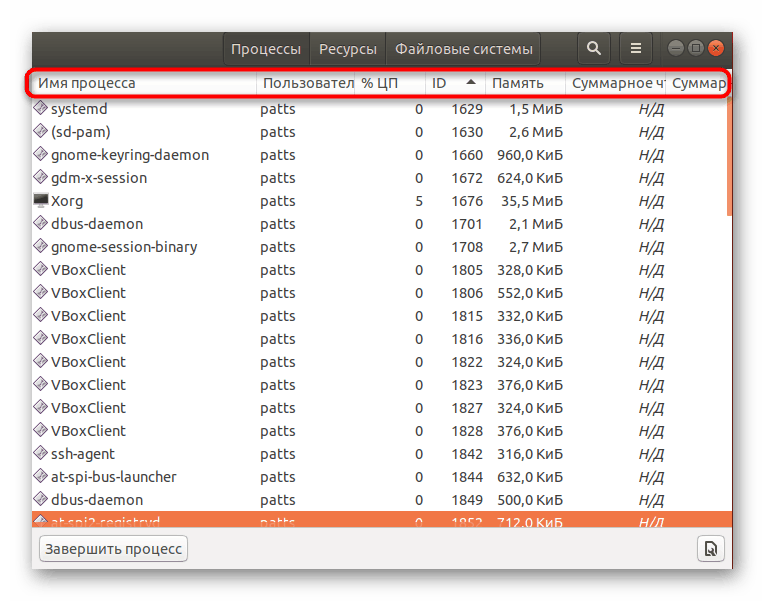
Task: Sort by Пользователь column header
Action: [305, 83]
